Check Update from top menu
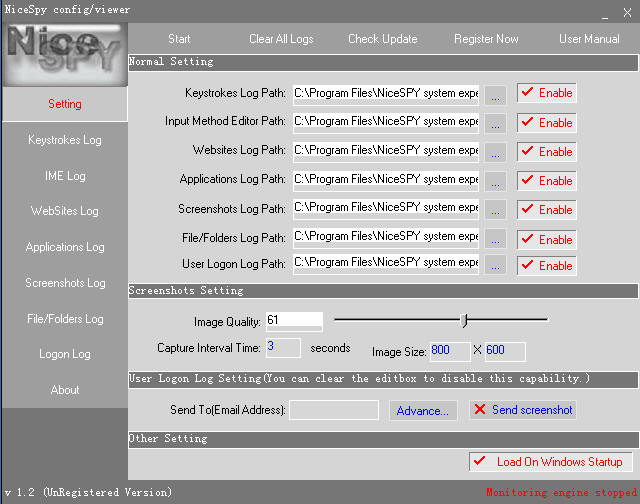Viewport: 640px width, 504px height. point(382,39)
